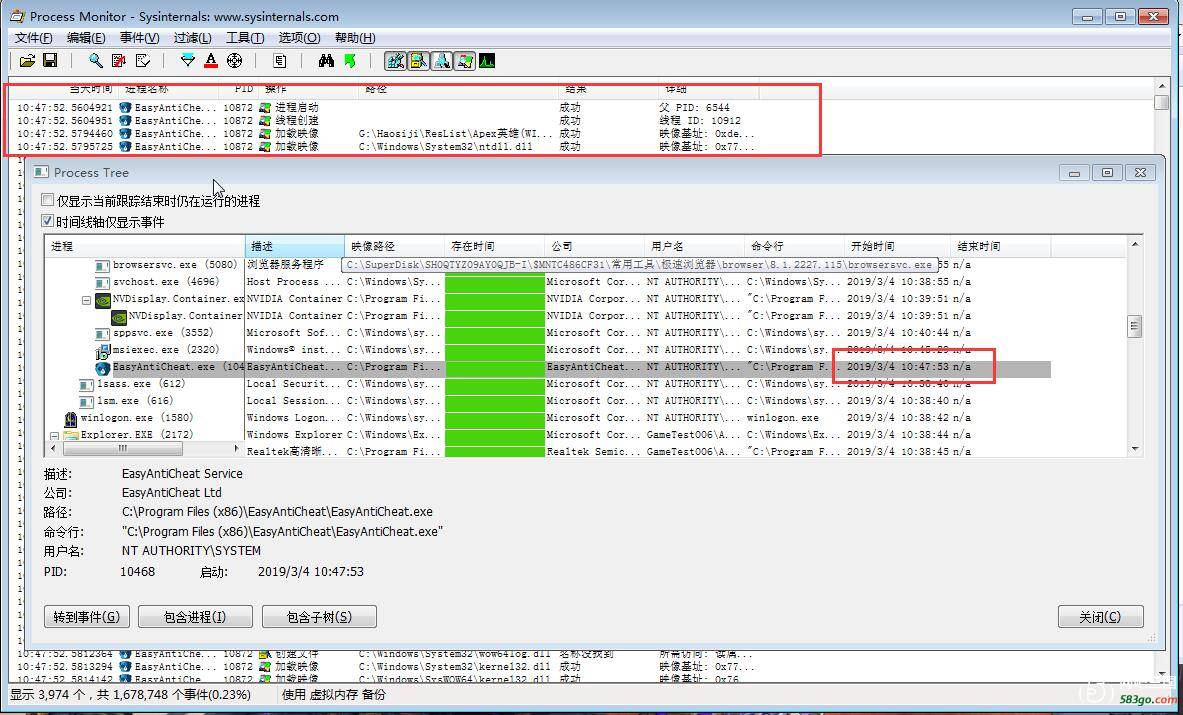Click the 关闭(C) button

(1101, 617)
